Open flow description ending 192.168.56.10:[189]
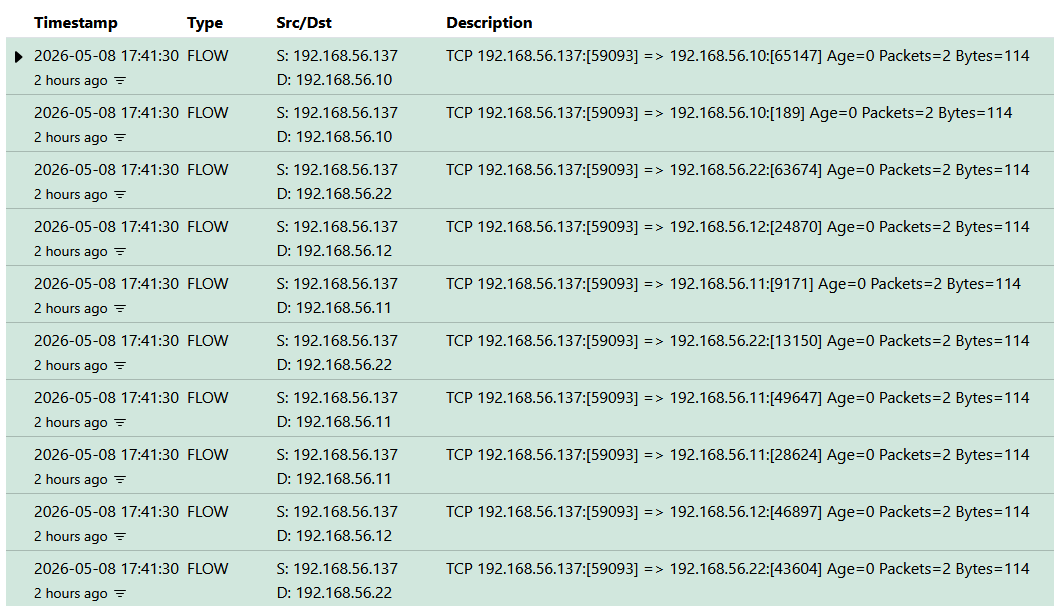 pyautogui.click(x=729, y=113)
